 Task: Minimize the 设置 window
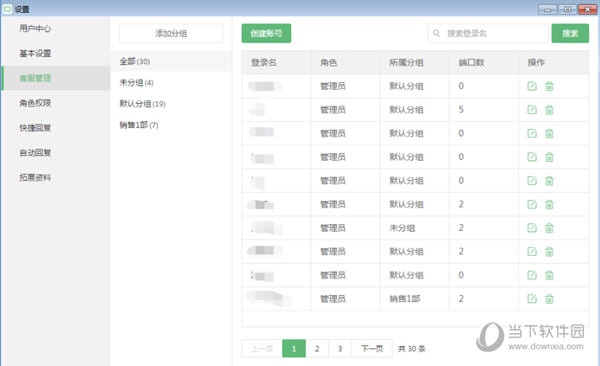[x=547, y=9]
